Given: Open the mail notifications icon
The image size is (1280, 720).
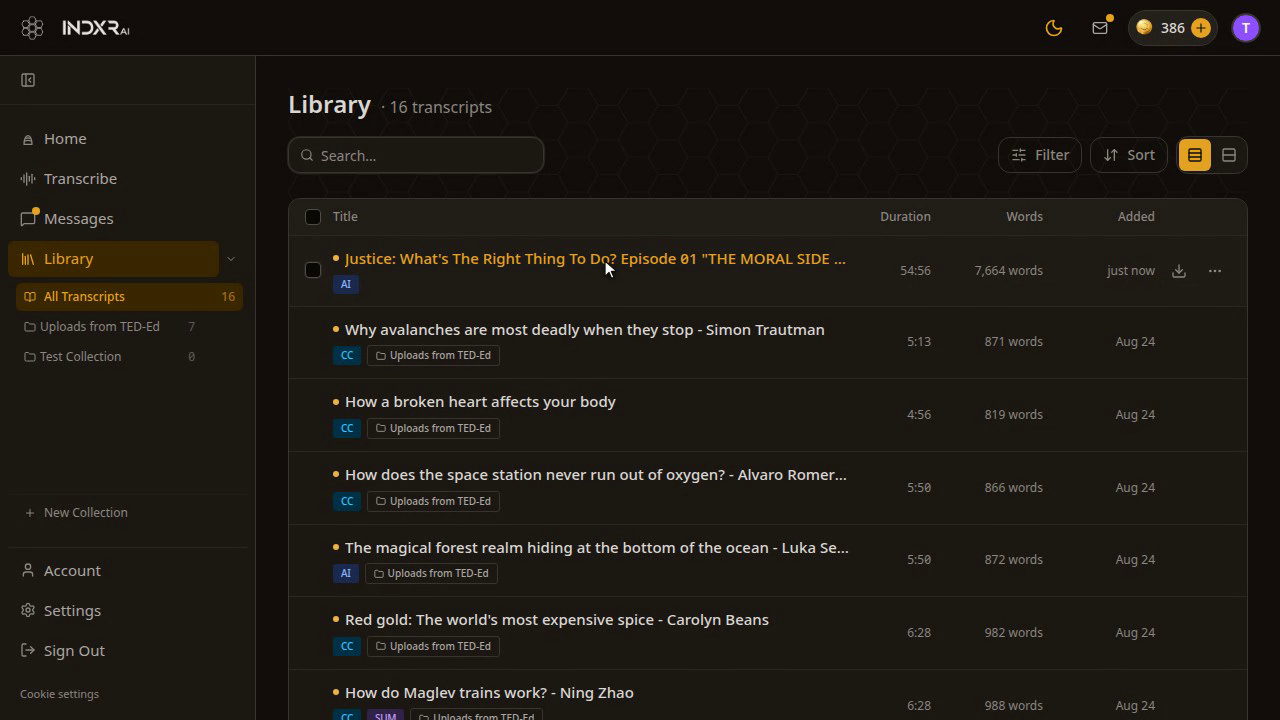Looking at the screenshot, I should tap(1100, 28).
